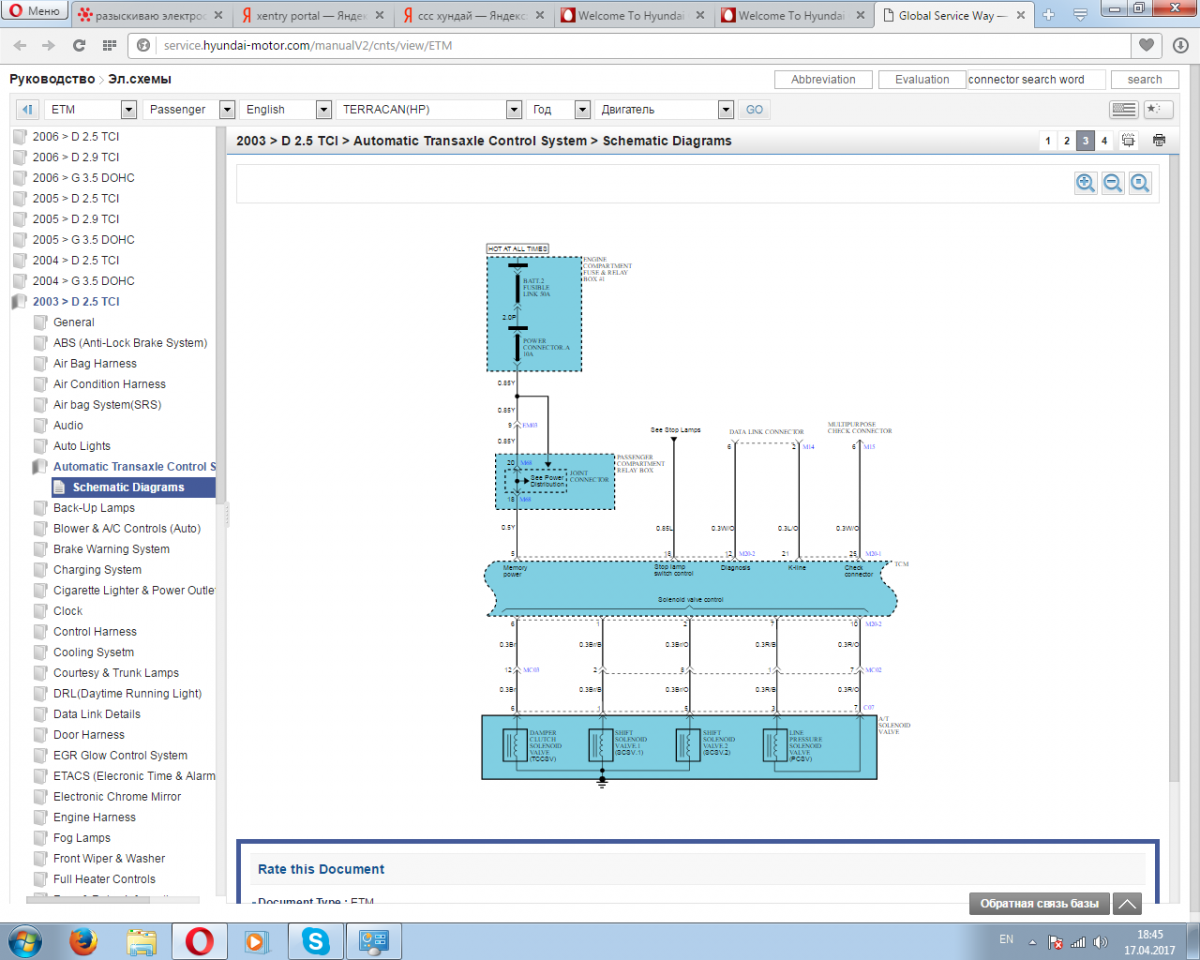Open the component circuit icon next to page numbers
This screenshot has width=1200, height=960.
coord(1129,141)
